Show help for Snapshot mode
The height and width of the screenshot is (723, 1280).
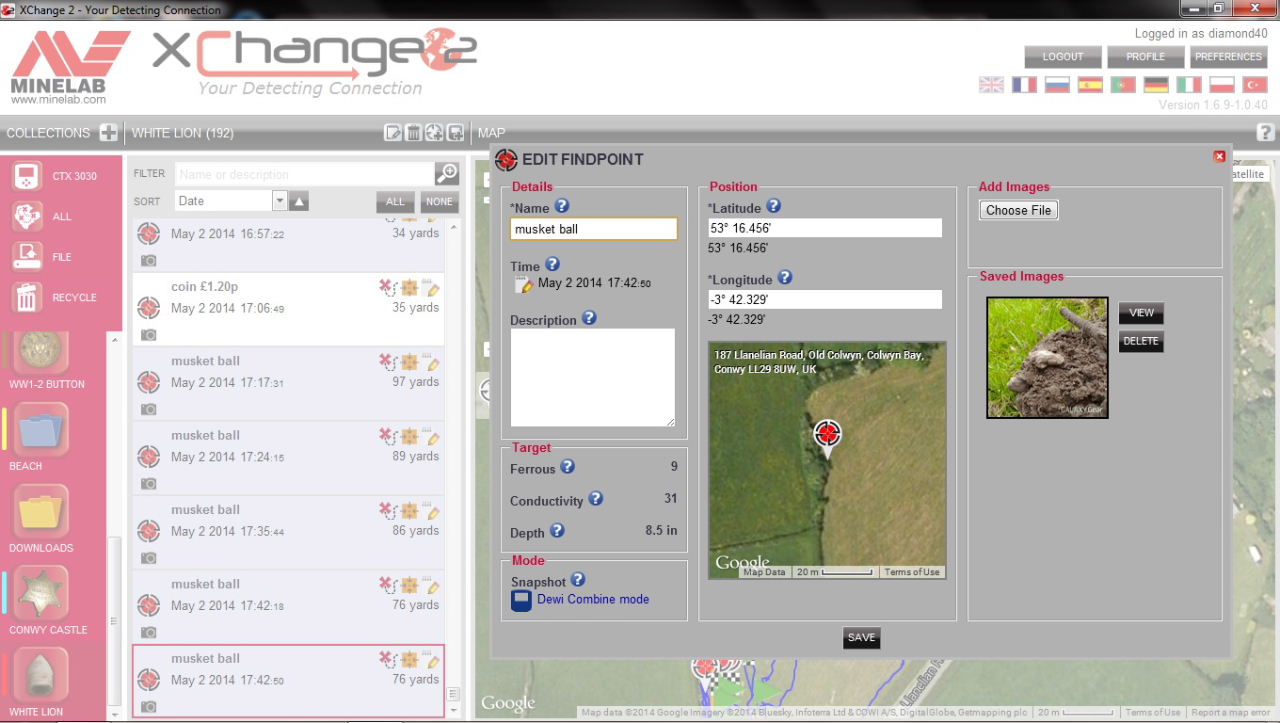click(x=577, y=580)
